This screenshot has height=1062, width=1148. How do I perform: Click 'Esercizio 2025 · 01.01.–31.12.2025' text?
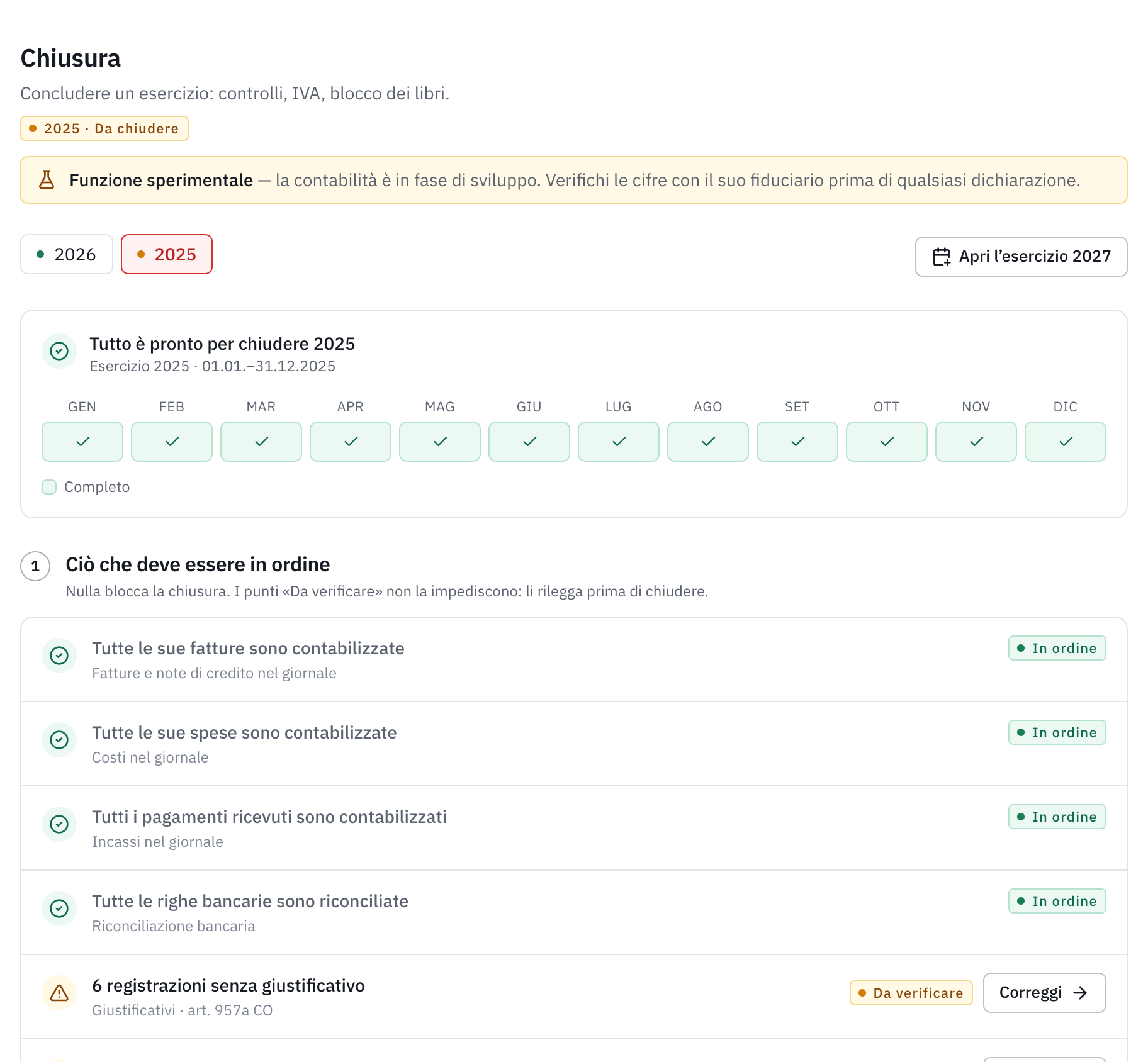(x=213, y=366)
